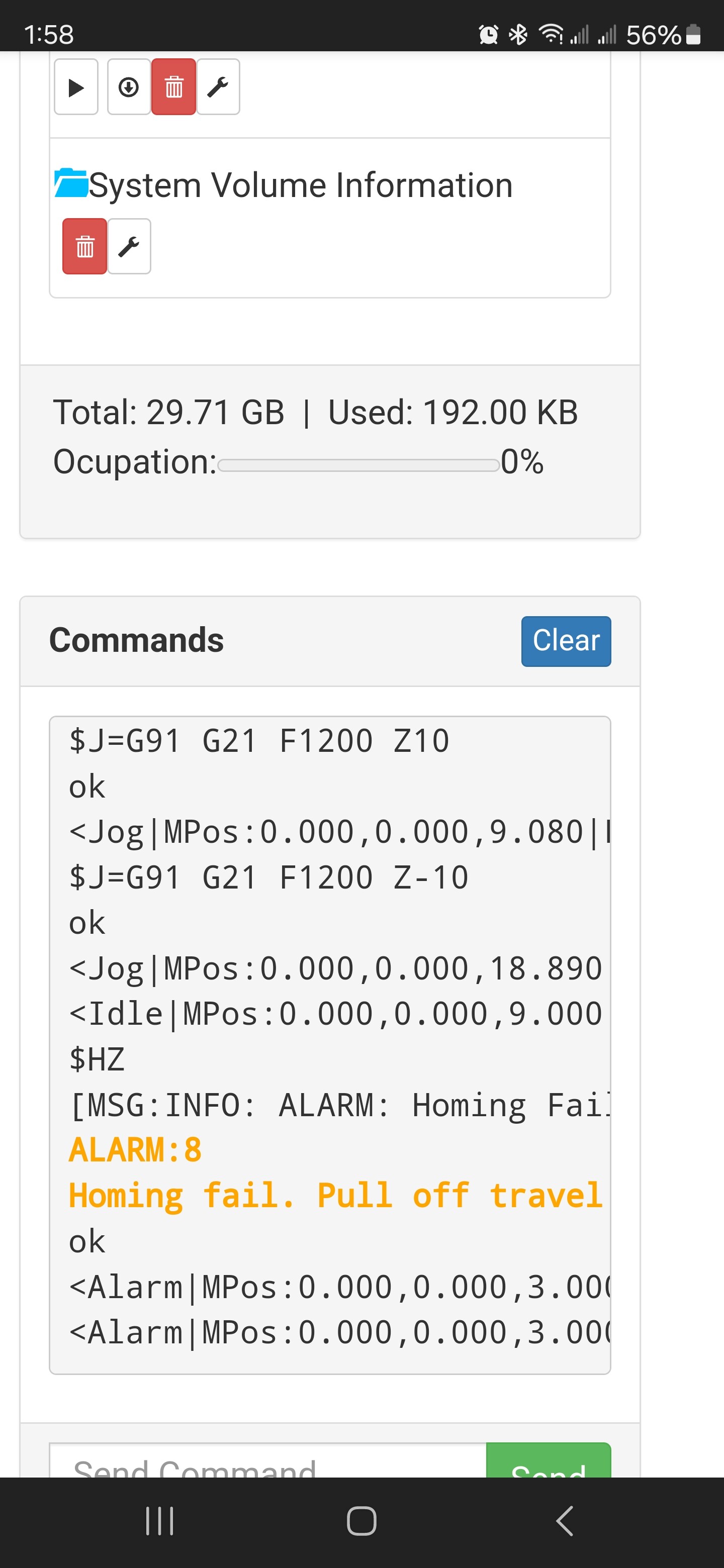Click the Total storage usage text

(315, 412)
